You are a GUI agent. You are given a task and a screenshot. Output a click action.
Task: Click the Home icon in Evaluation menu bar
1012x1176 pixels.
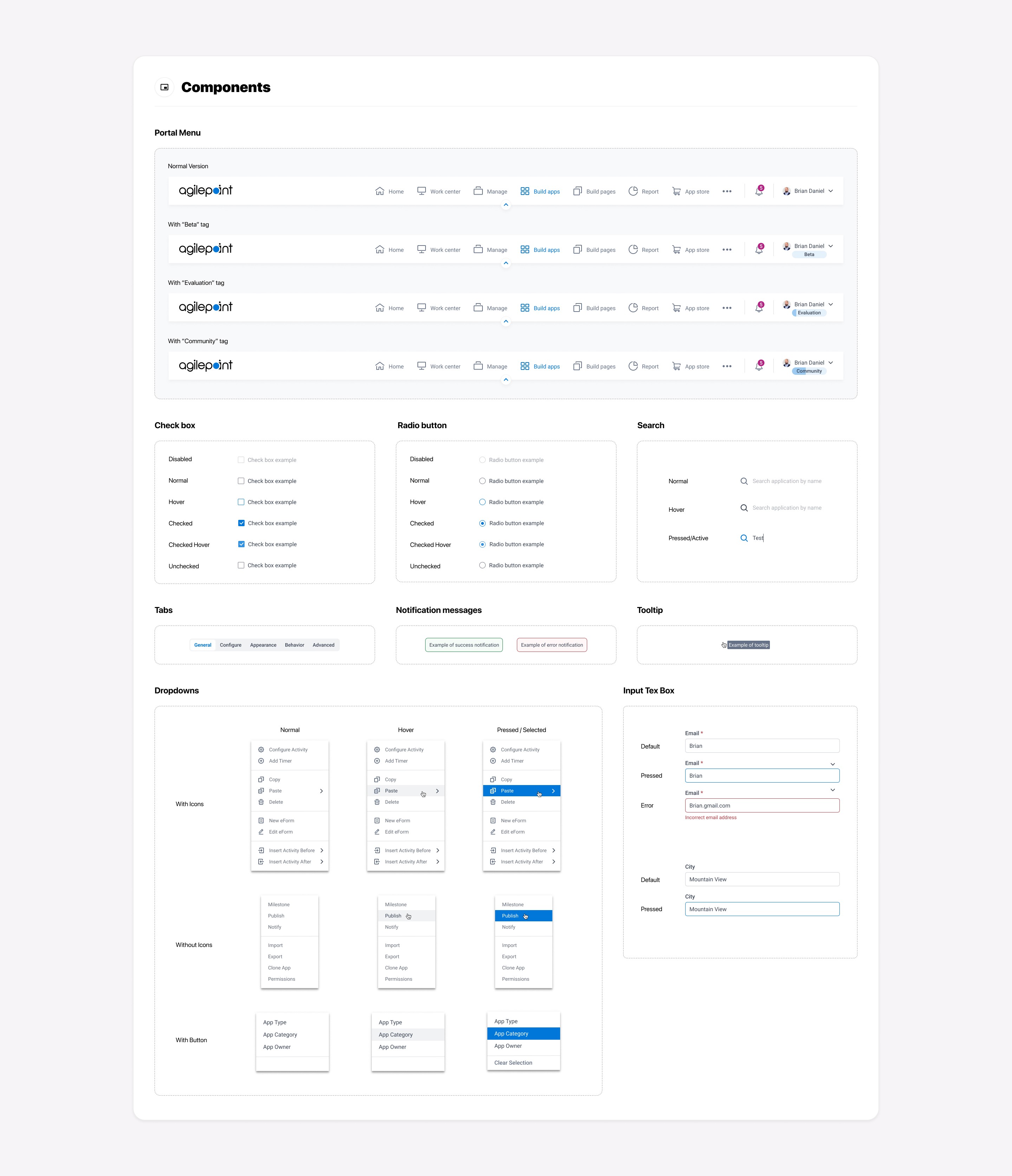coord(379,308)
